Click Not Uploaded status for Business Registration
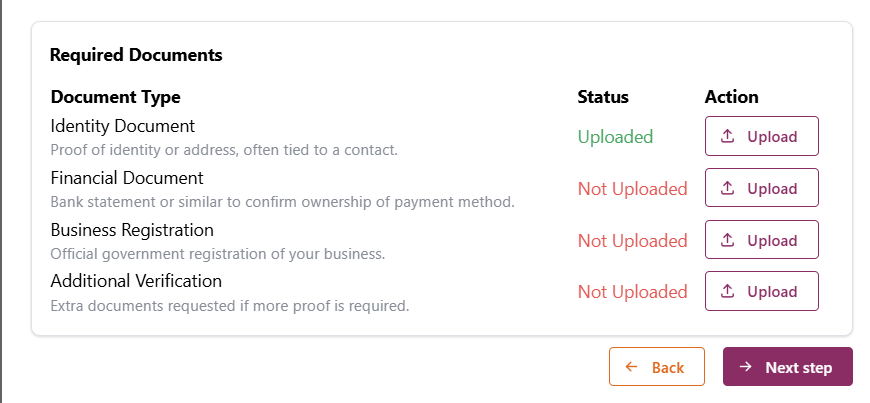 pyautogui.click(x=632, y=241)
